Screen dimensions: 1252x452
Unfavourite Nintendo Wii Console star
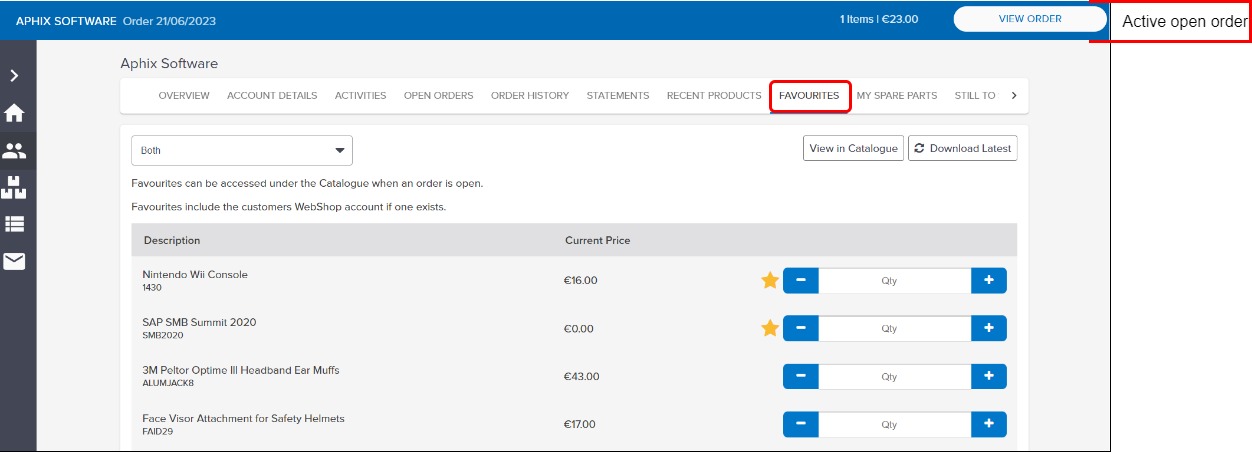click(770, 281)
